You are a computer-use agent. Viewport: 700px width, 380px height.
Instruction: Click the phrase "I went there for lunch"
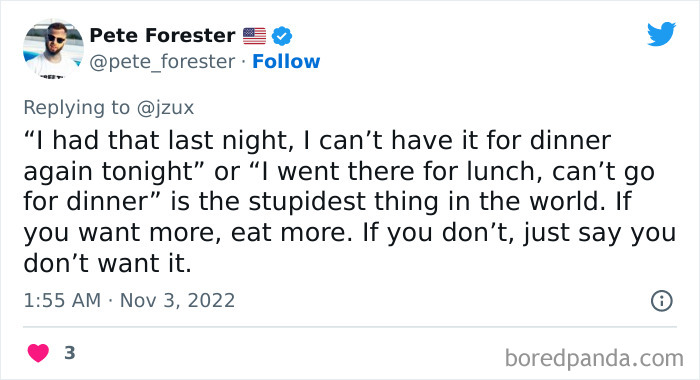[x=398, y=171]
